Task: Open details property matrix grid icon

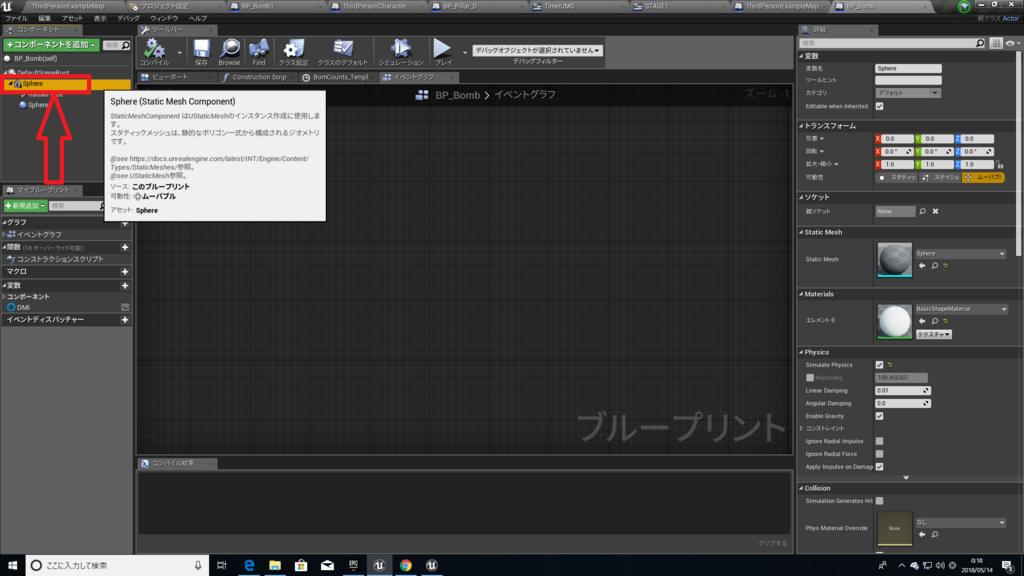Action: pyautogui.click(x=996, y=43)
